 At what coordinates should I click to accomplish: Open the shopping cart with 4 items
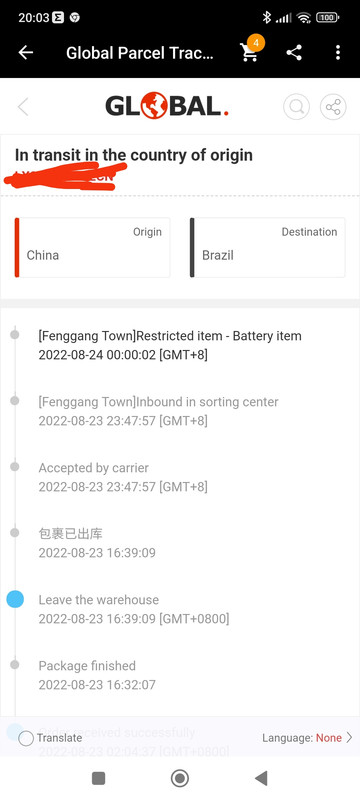[x=250, y=51]
